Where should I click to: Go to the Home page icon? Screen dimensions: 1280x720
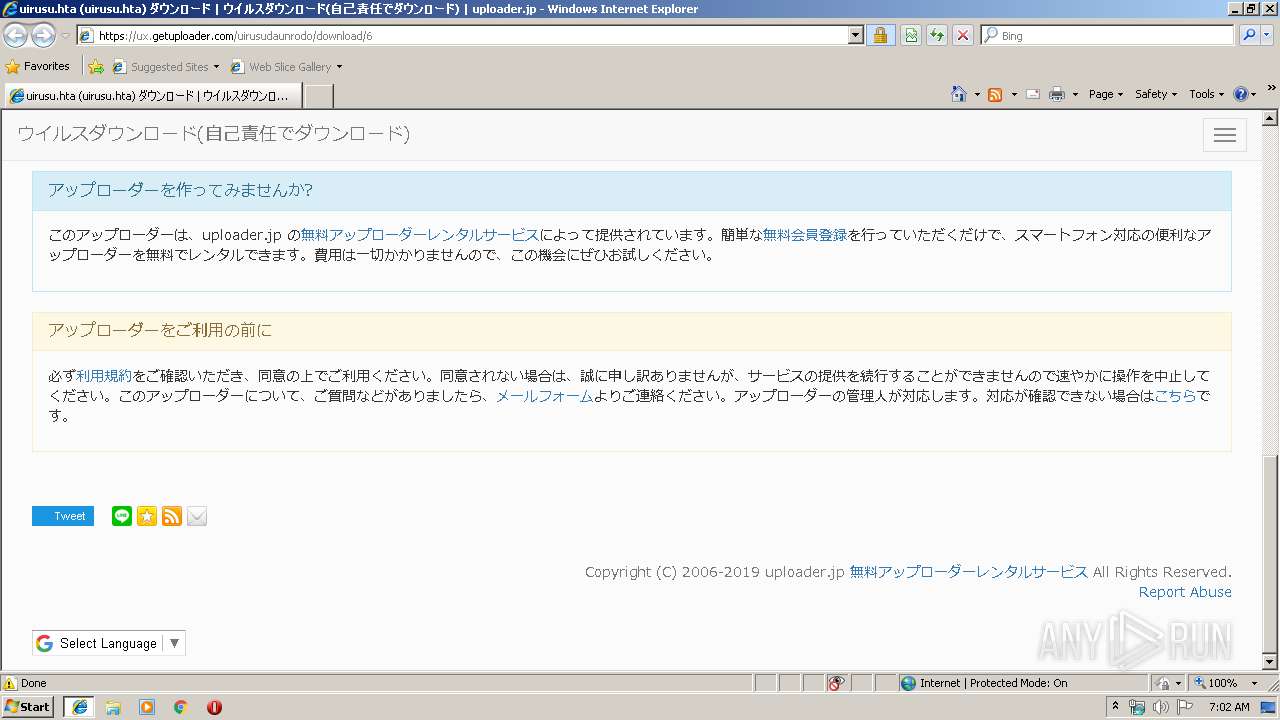[958, 94]
